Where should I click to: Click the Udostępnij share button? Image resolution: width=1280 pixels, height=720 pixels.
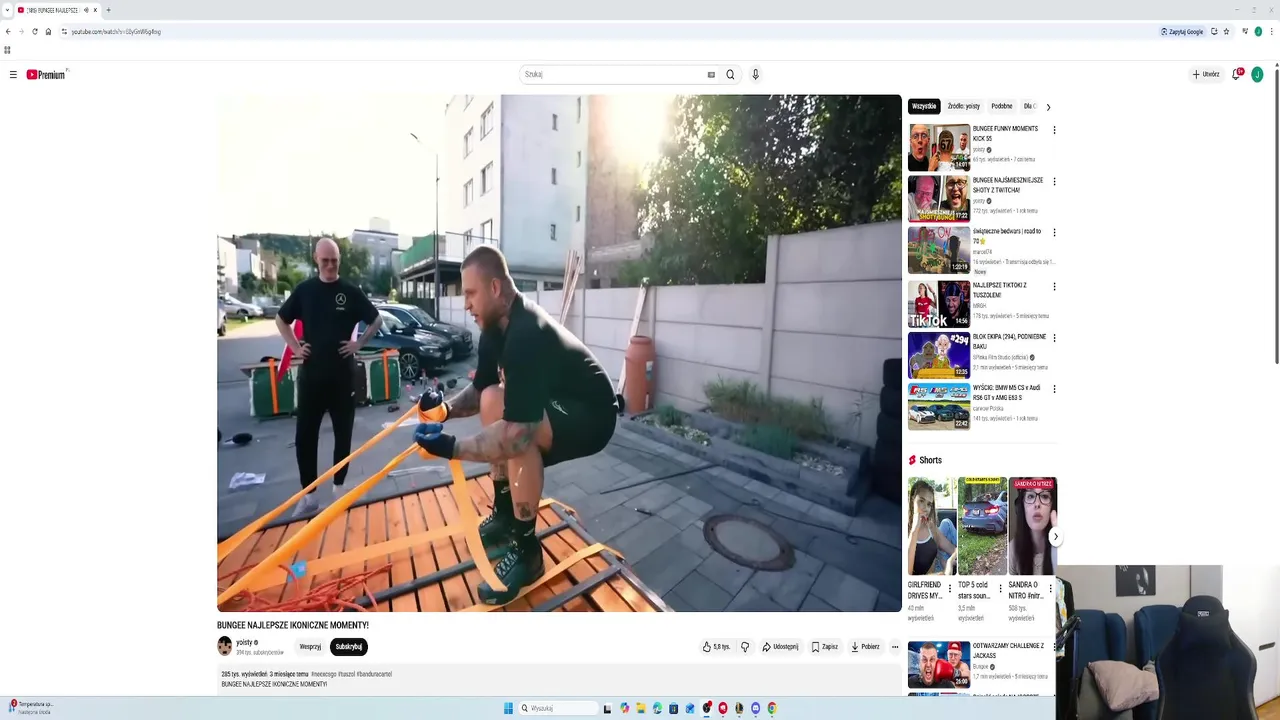coord(780,647)
